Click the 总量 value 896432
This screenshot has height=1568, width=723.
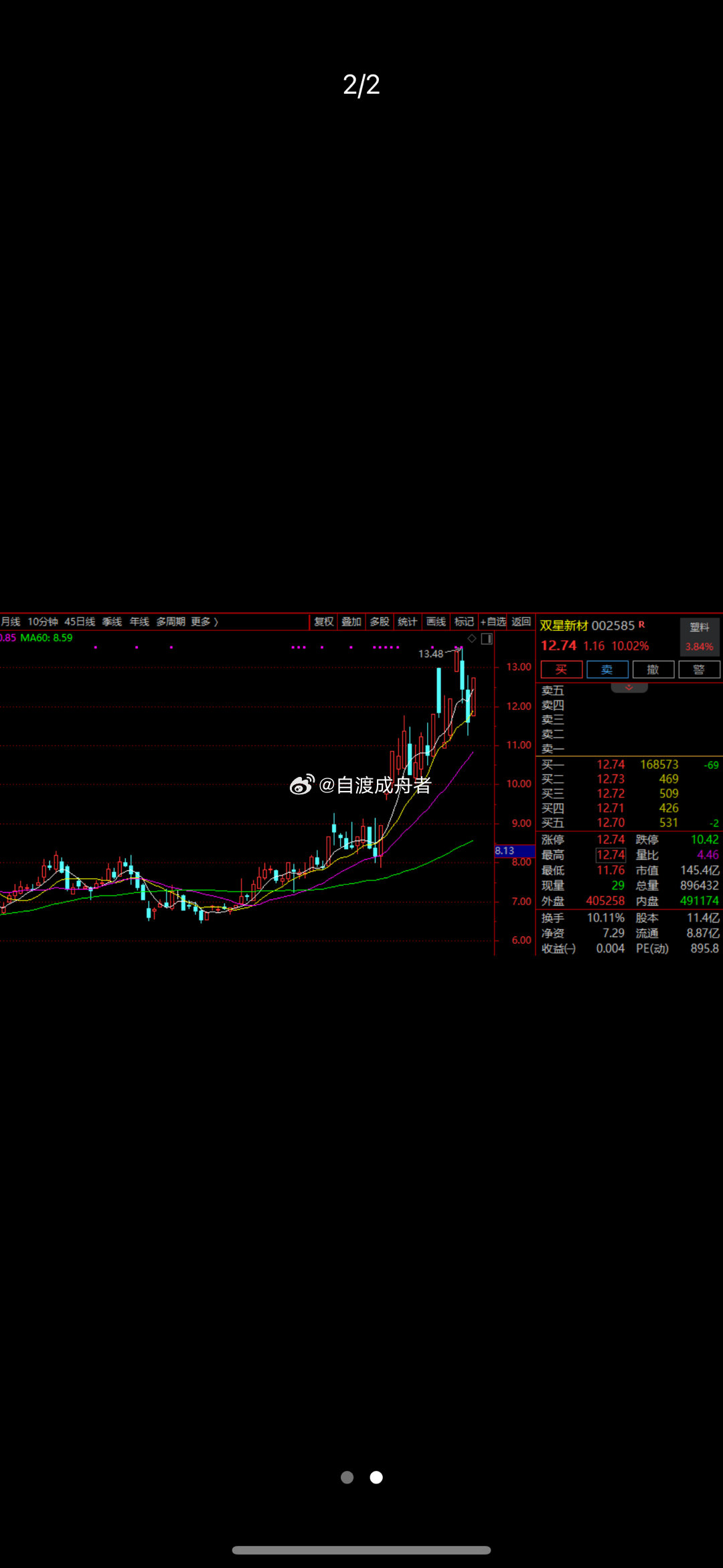pos(699,885)
